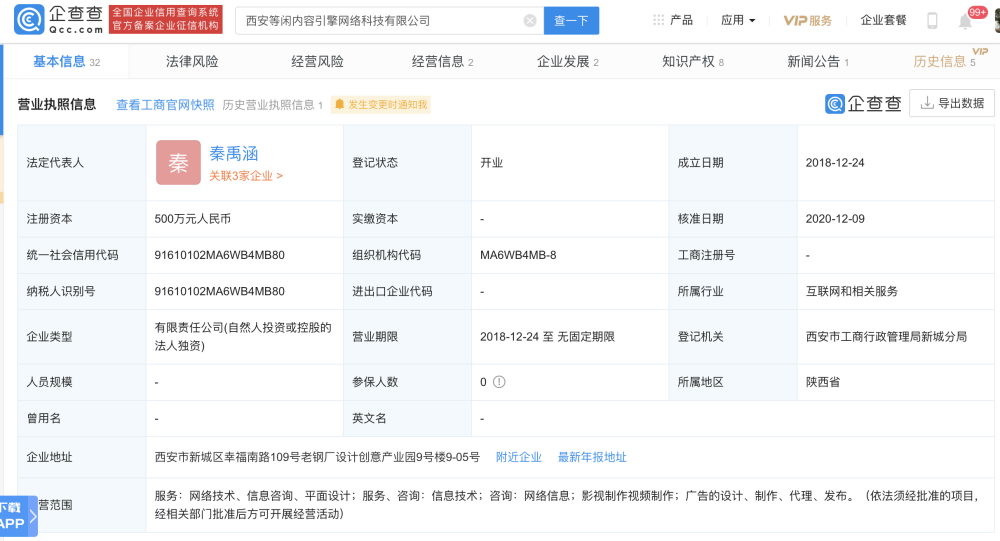The width and height of the screenshot is (1000, 541).
Task: Switch to 企业发展 tab
Action: (x=568, y=61)
